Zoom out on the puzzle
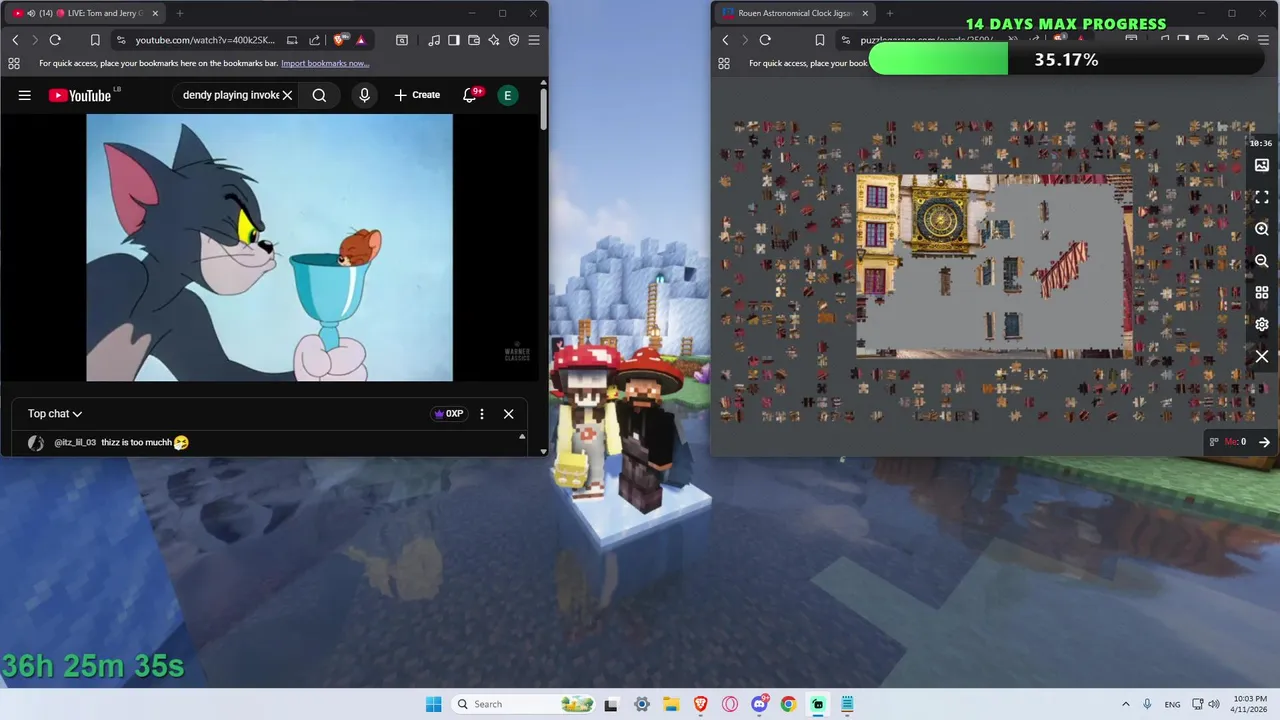This screenshot has height=720, width=1280. click(1262, 261)
